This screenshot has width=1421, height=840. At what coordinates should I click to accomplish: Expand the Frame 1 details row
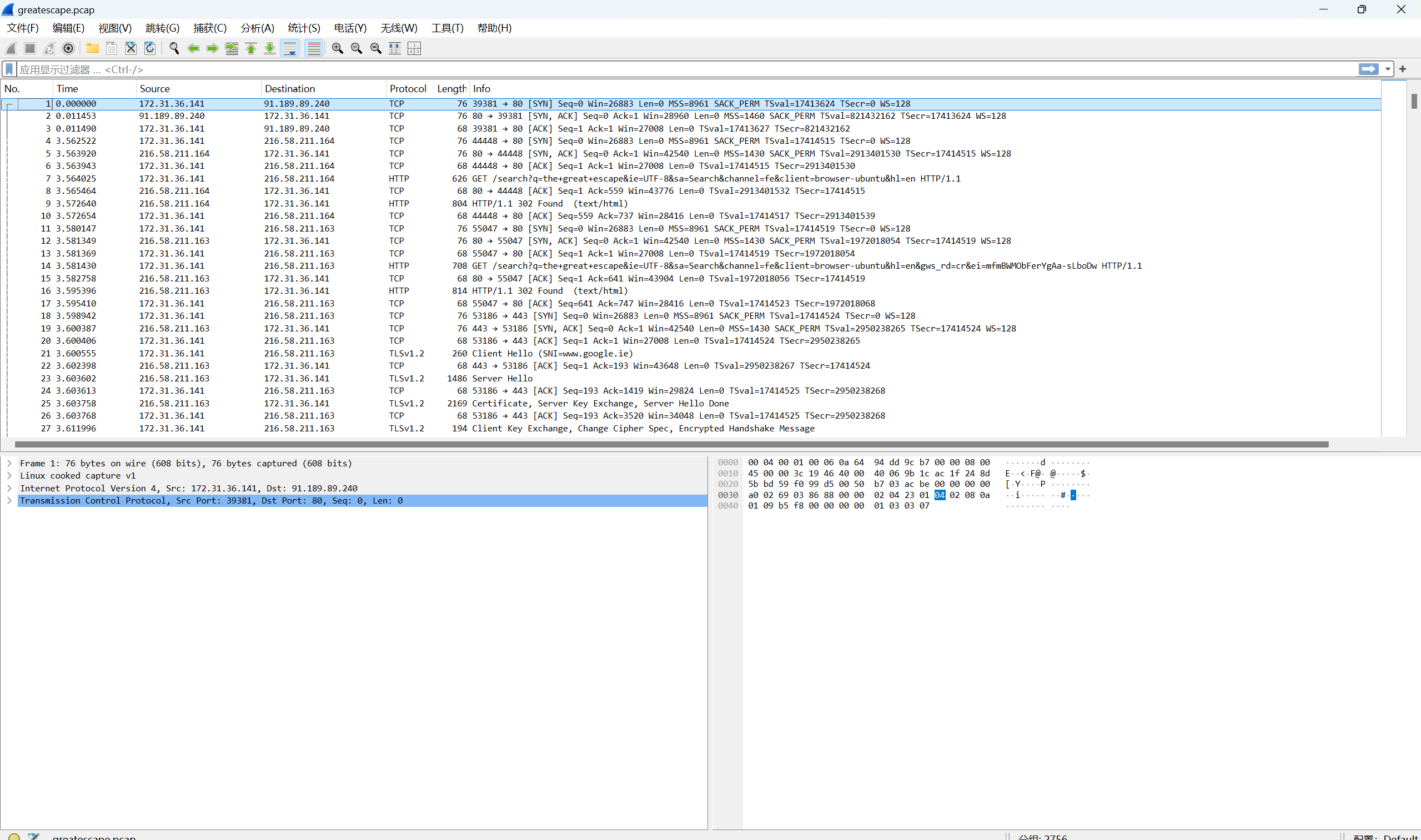click(x=9, y=463)
